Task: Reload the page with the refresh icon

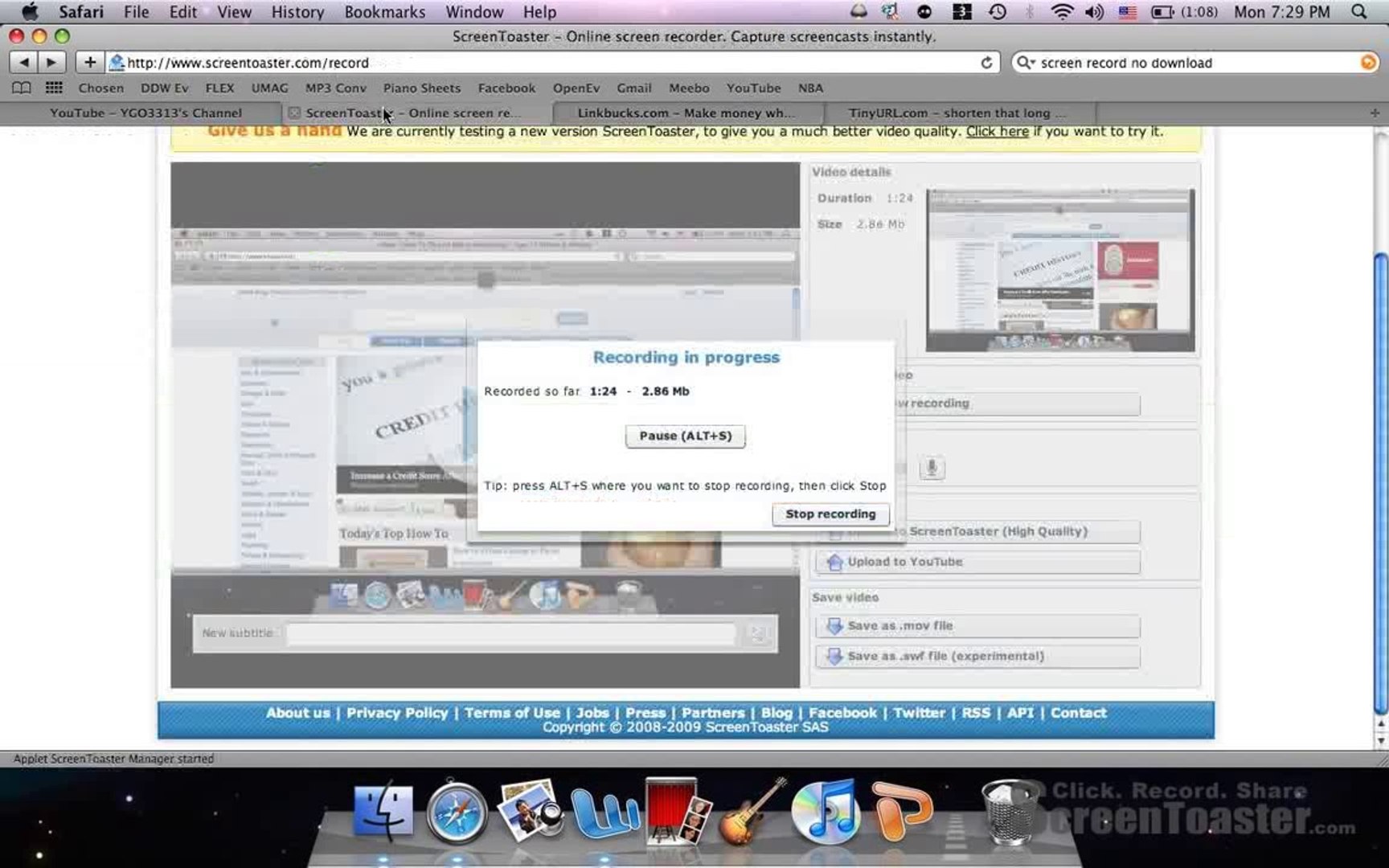Action: (986, 63)
